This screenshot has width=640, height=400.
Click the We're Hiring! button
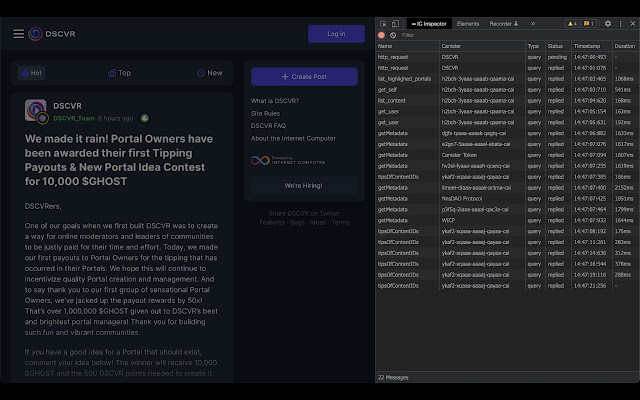pos(304,186)
